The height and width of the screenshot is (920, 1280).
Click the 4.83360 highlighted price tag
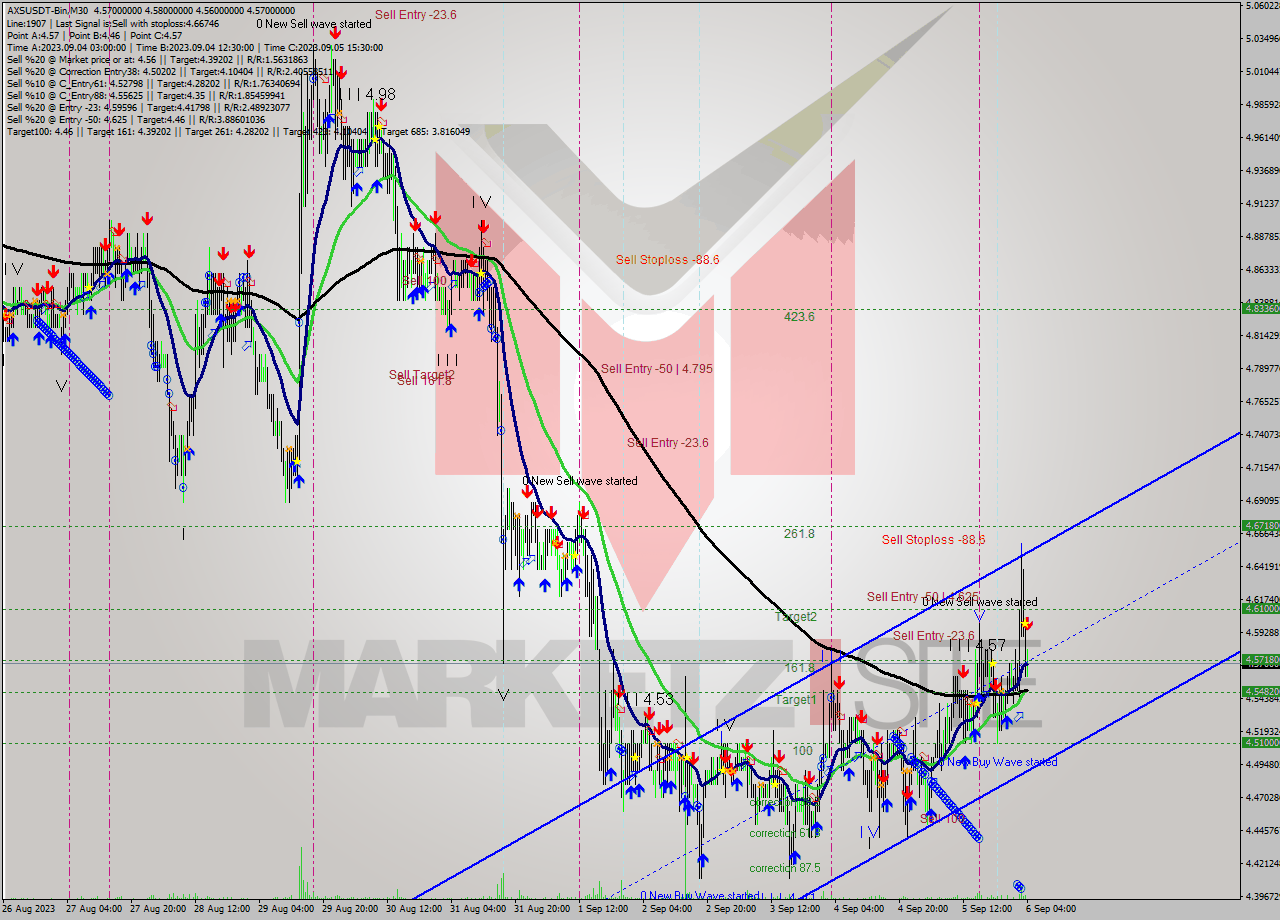[1260, 308]
